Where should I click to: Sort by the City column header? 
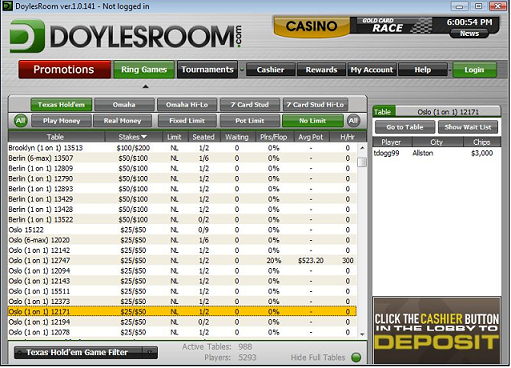438,142
